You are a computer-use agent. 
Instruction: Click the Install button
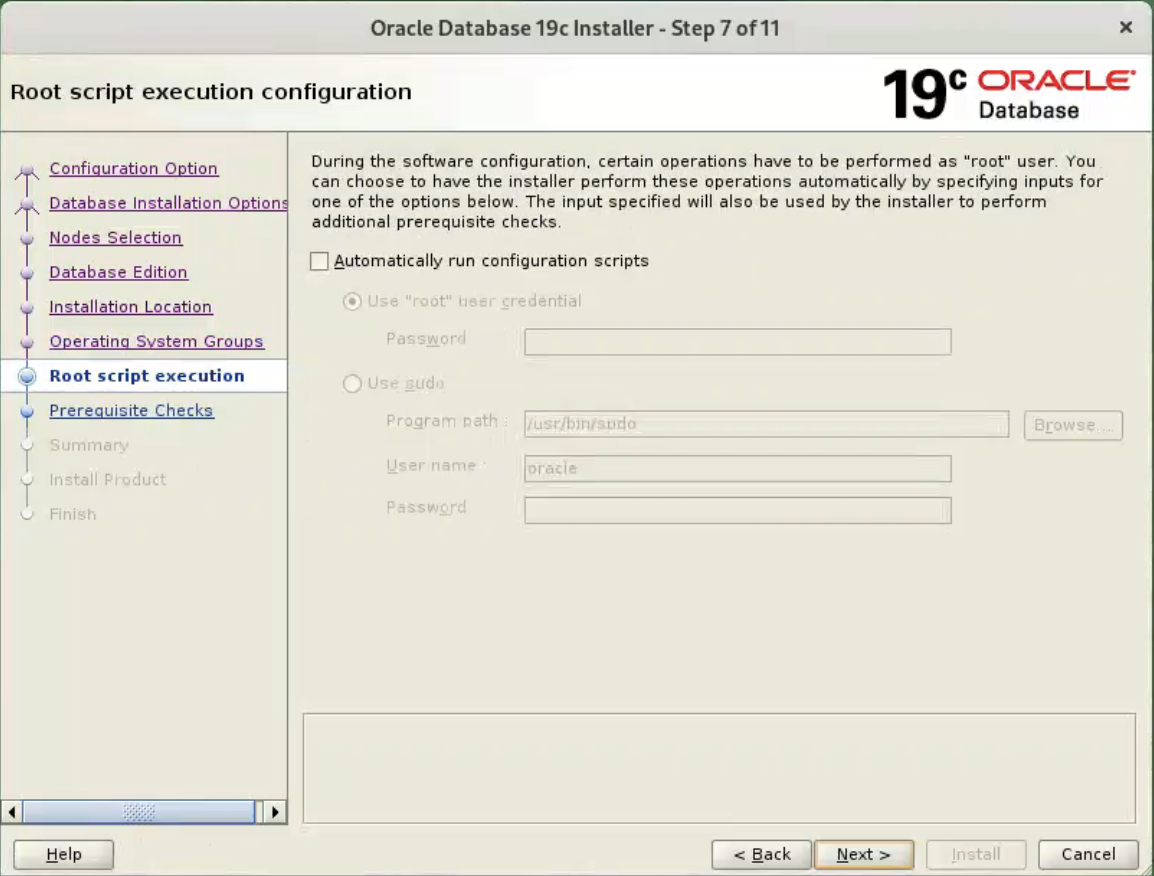[x=976, y=855]
